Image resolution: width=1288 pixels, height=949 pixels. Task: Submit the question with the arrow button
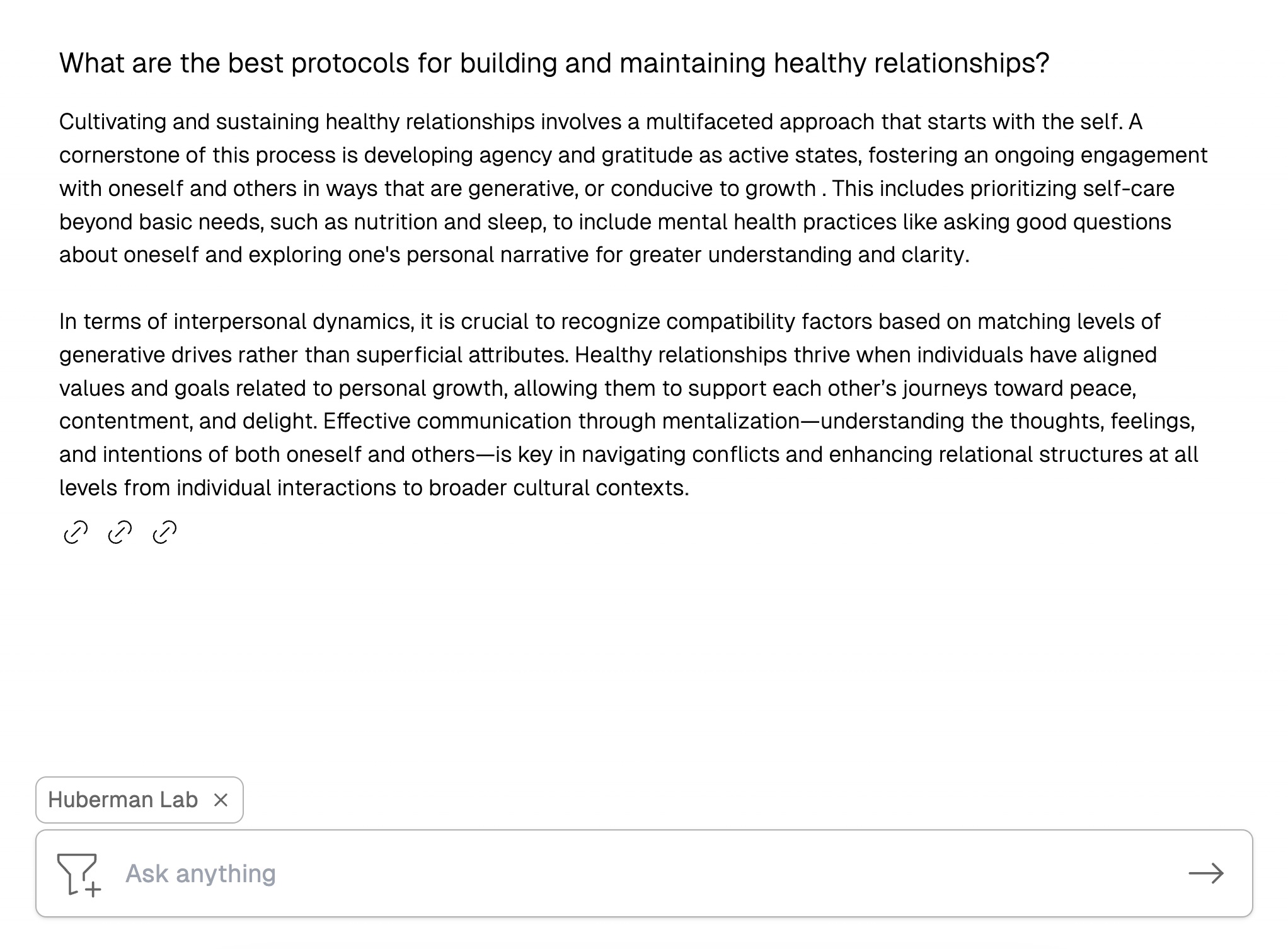(x=1205, y=873)
